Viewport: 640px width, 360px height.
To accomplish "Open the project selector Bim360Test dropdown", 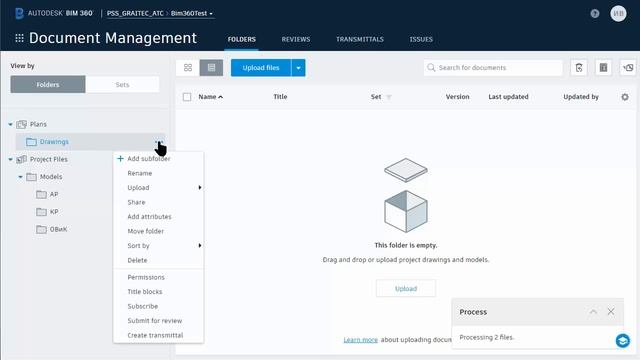I will pyautogui.click(x=192, y=13).
